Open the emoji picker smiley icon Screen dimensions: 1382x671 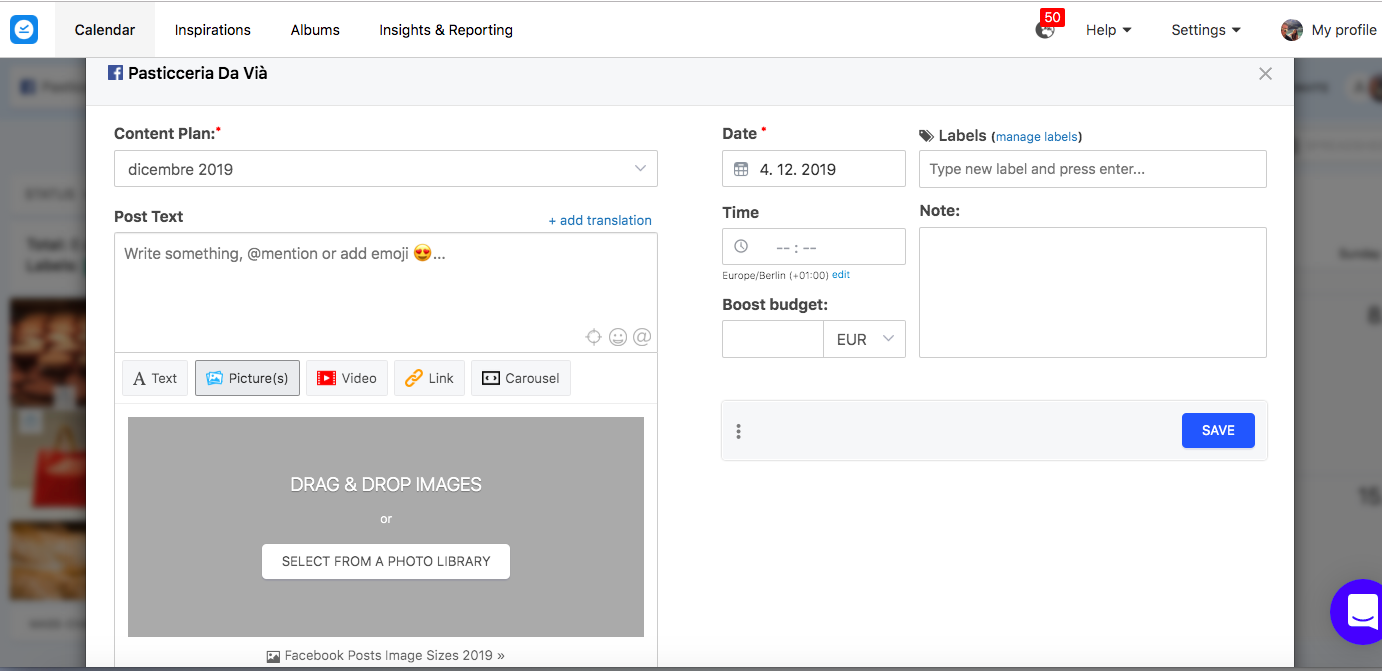618,338
